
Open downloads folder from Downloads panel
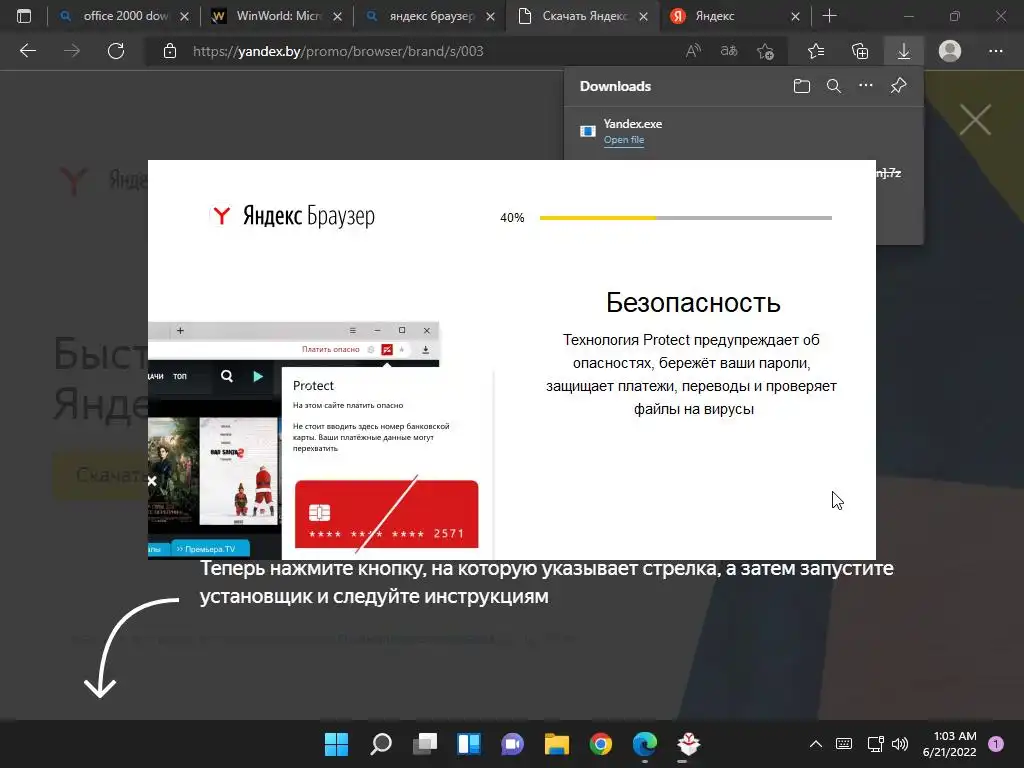(802, 86)
